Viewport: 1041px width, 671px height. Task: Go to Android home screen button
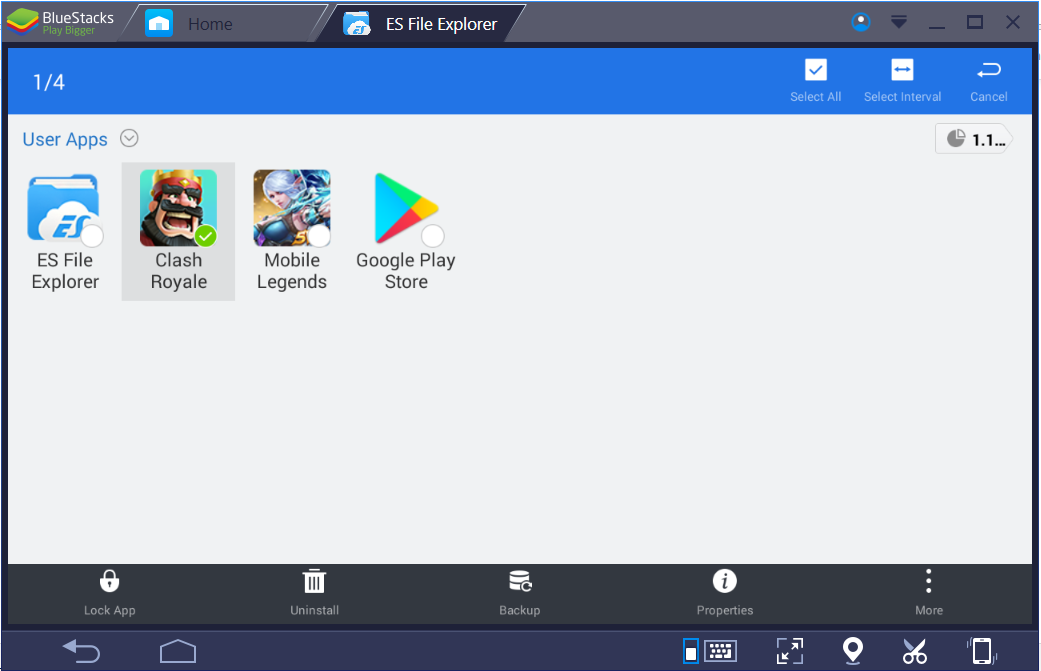[x=178, y=651]
